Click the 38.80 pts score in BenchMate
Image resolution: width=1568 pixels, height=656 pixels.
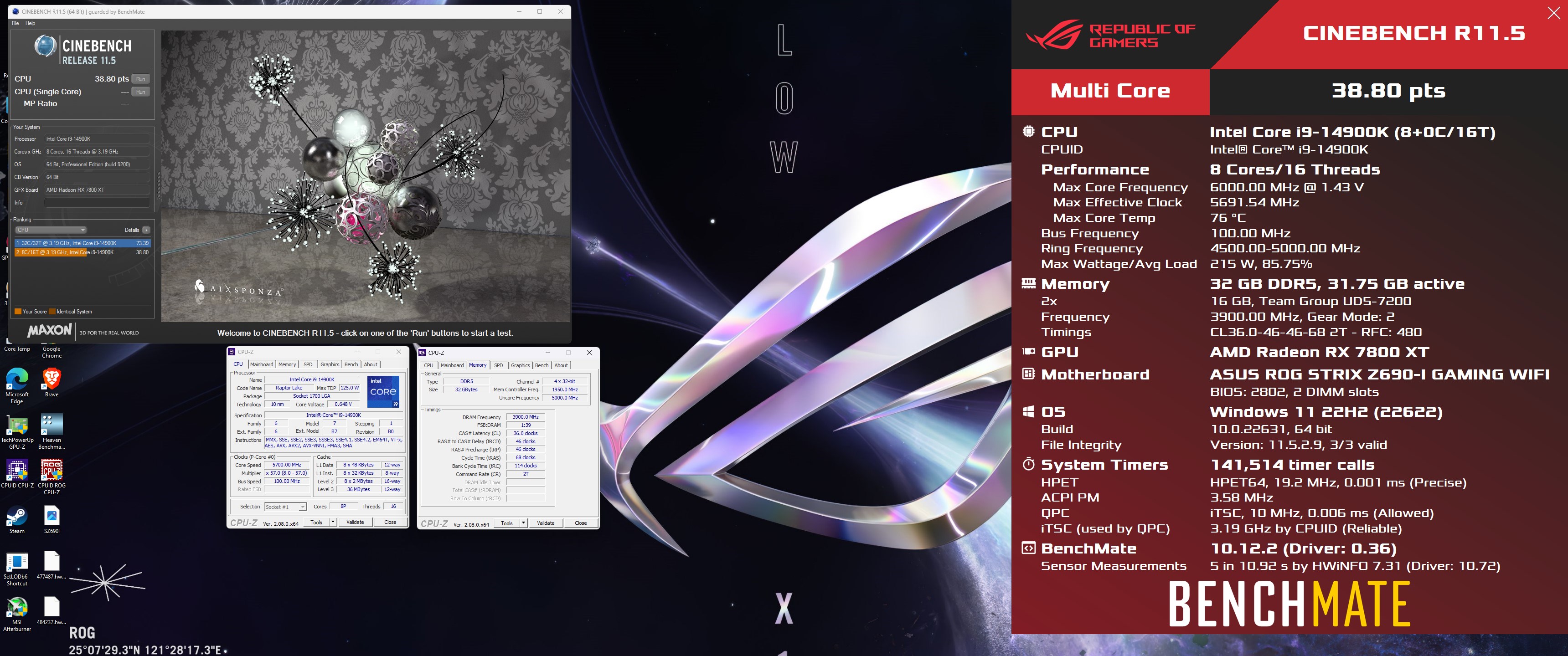tap(1388, 91)
